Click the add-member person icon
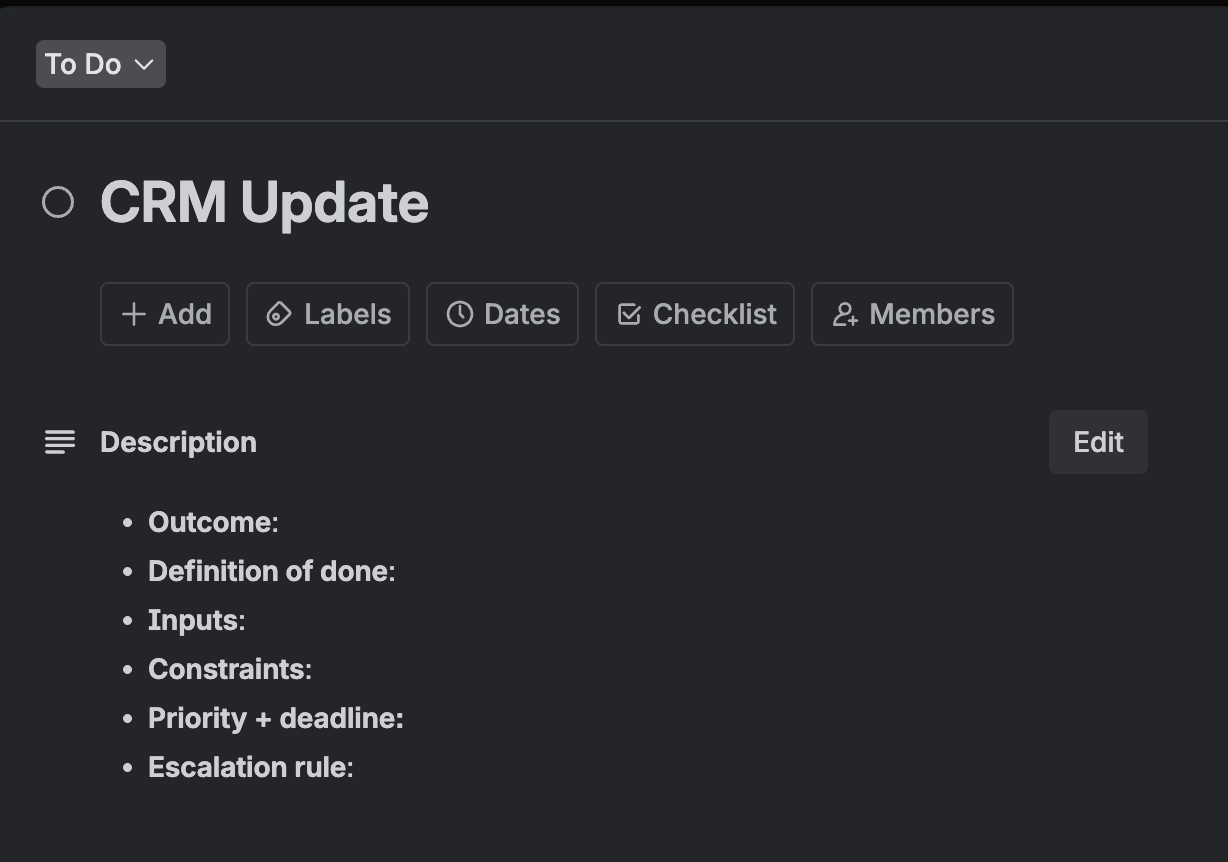 click(x=845, y=314)
